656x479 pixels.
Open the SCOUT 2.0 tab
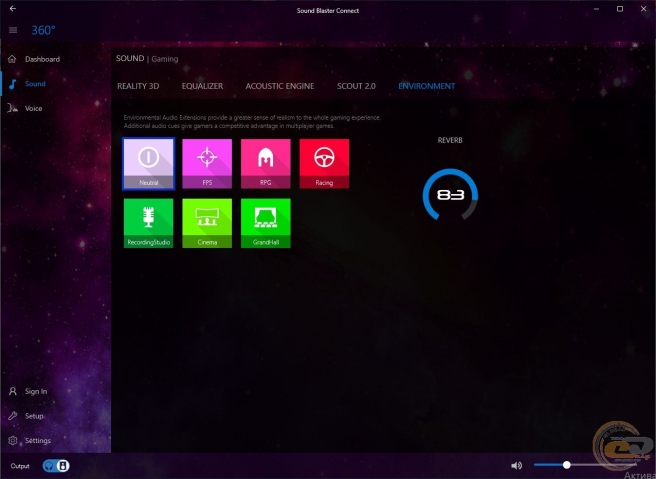pos(356,86)
